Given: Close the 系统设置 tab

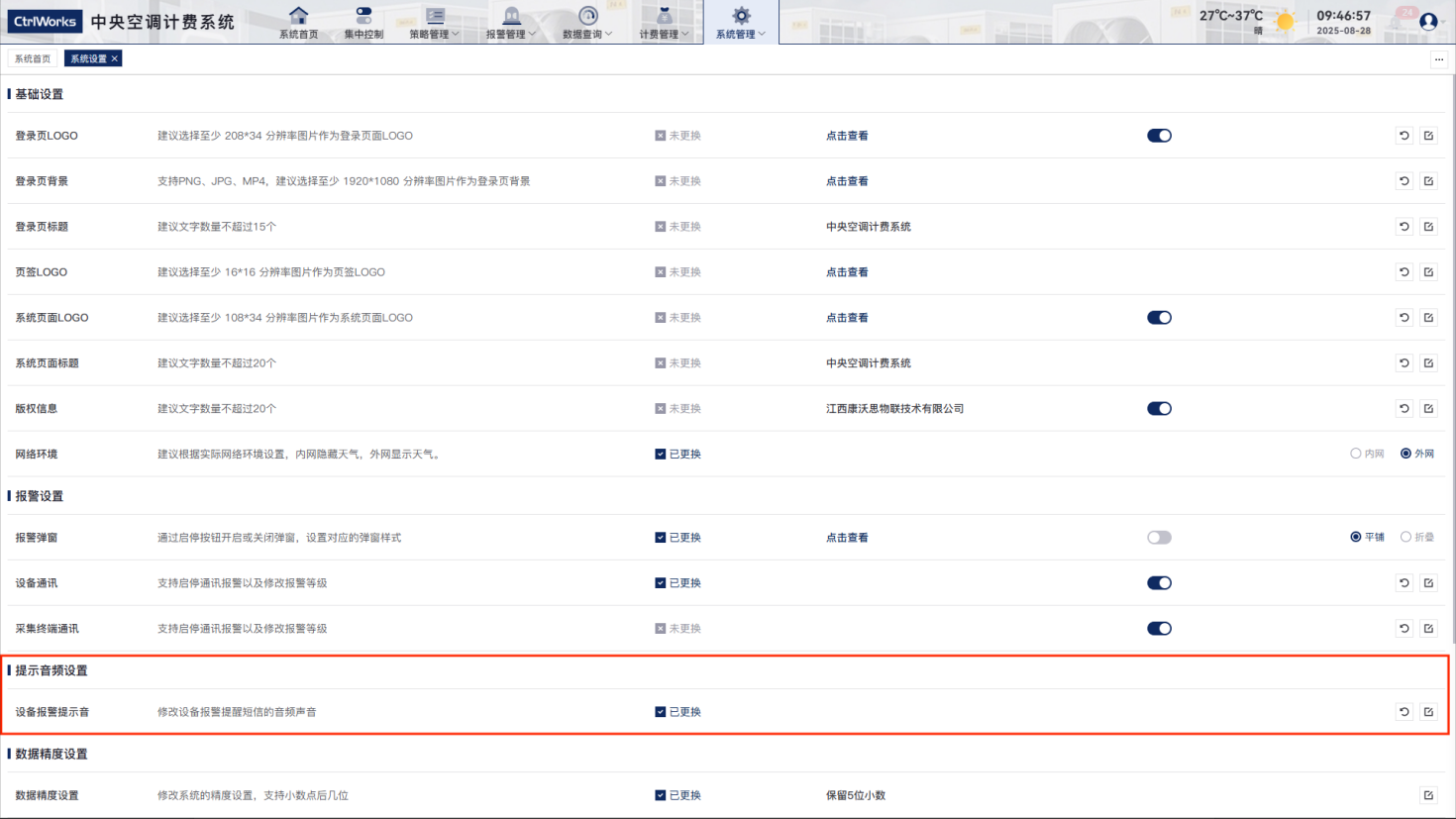Looking at the screenshot, I should point(115,58).
